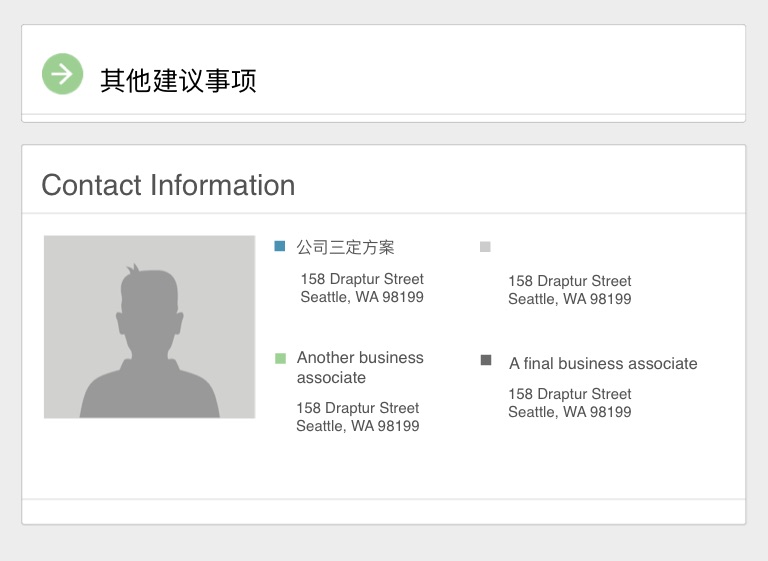This screenshot has height=561, width=768.
Task: Click the green arrow circle icon
Action: (x=62, y=74)
